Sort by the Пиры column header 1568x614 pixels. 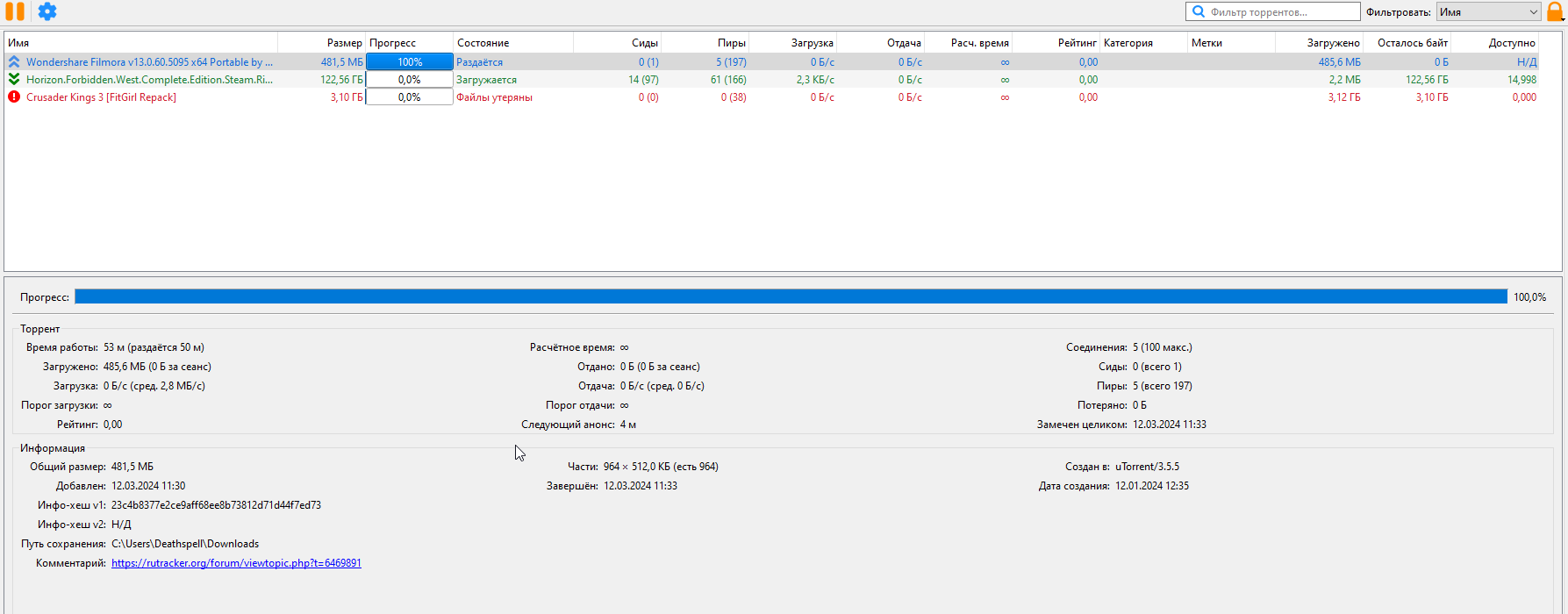coord(705,42)
